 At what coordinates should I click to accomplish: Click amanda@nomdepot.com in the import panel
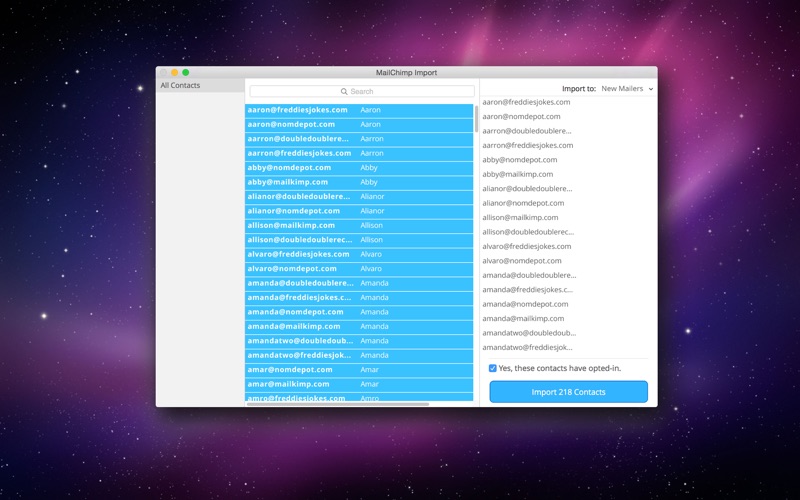[x=526, y=304]
